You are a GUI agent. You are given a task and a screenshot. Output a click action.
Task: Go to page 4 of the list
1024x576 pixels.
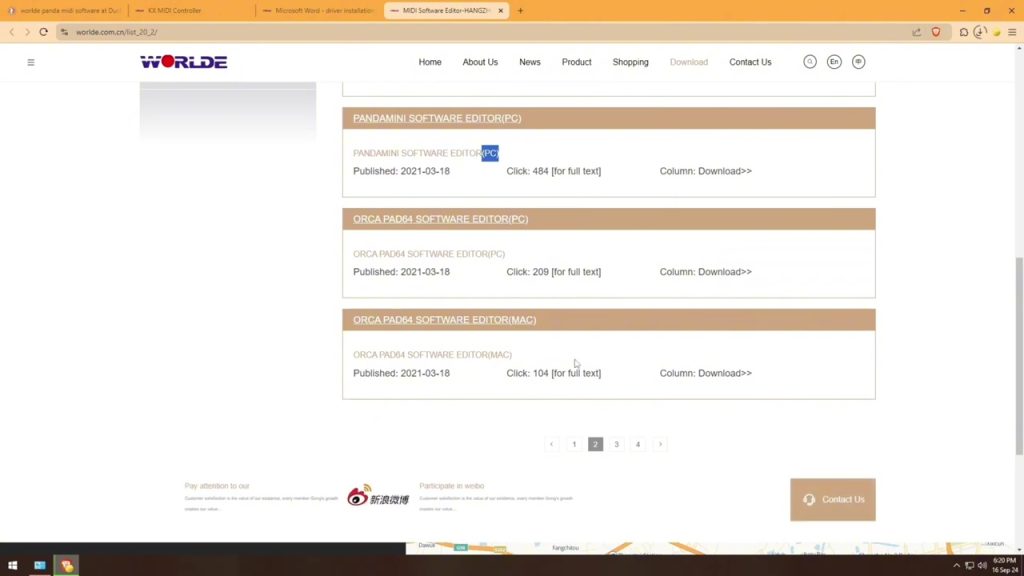[638, 444]
